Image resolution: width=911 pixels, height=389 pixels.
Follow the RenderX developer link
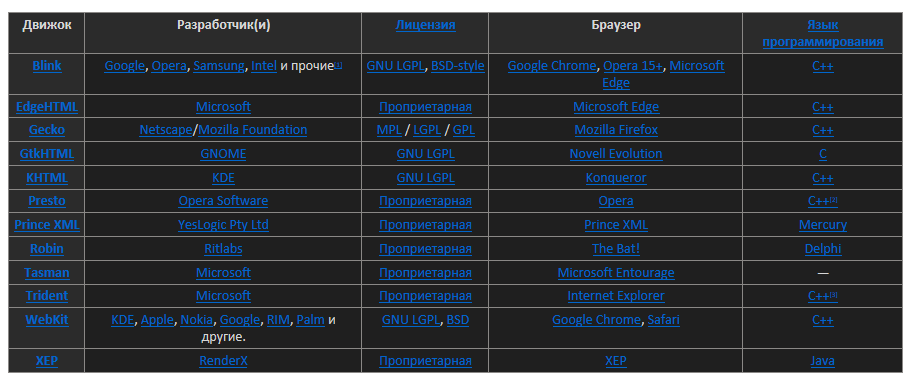tap(223, 361)
